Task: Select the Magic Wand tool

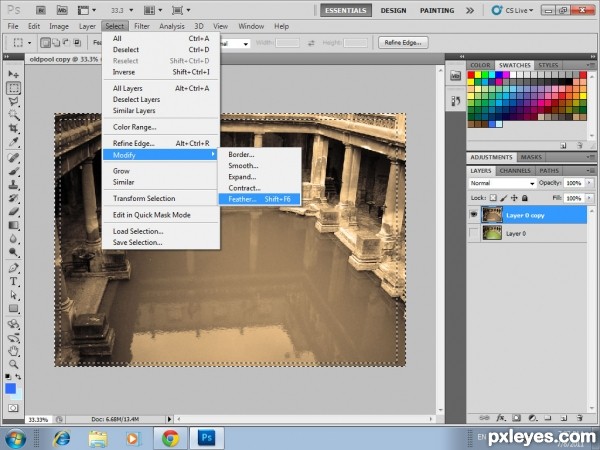Action: (14, 115)
